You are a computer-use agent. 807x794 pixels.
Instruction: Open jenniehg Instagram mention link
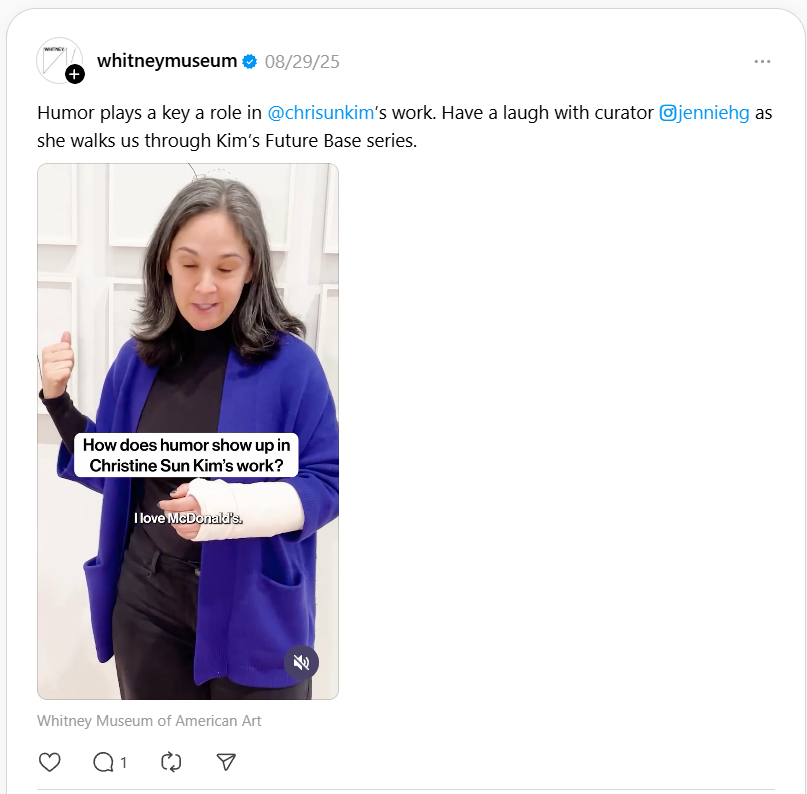[704, 113]
